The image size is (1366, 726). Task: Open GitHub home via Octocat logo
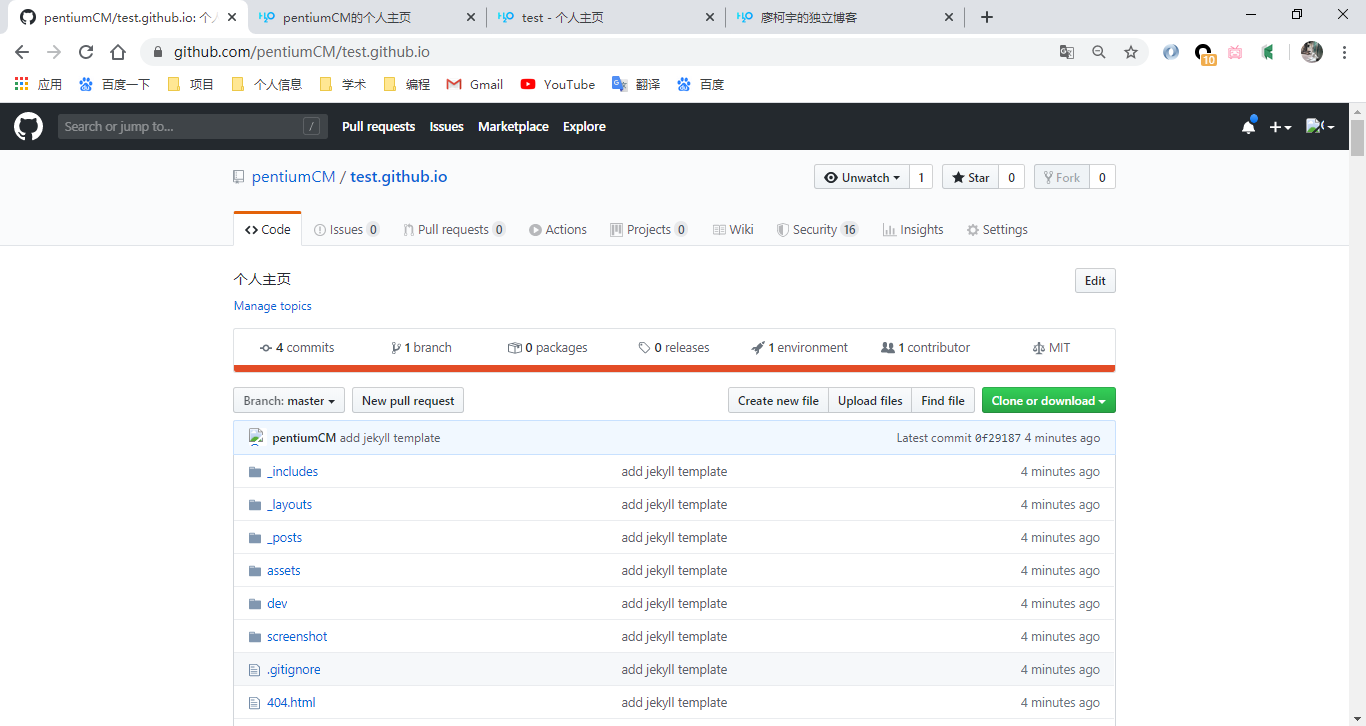coord(28,127)
